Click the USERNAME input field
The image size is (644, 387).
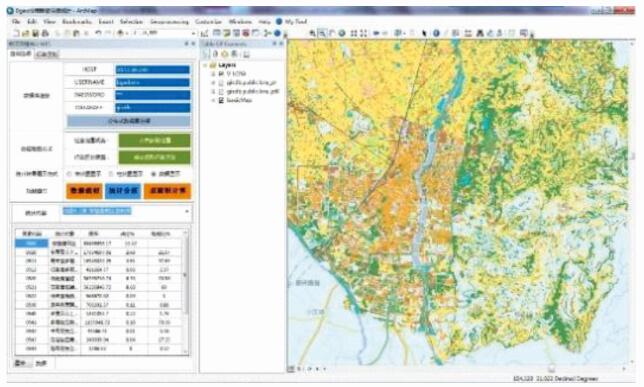pos(152,82)
